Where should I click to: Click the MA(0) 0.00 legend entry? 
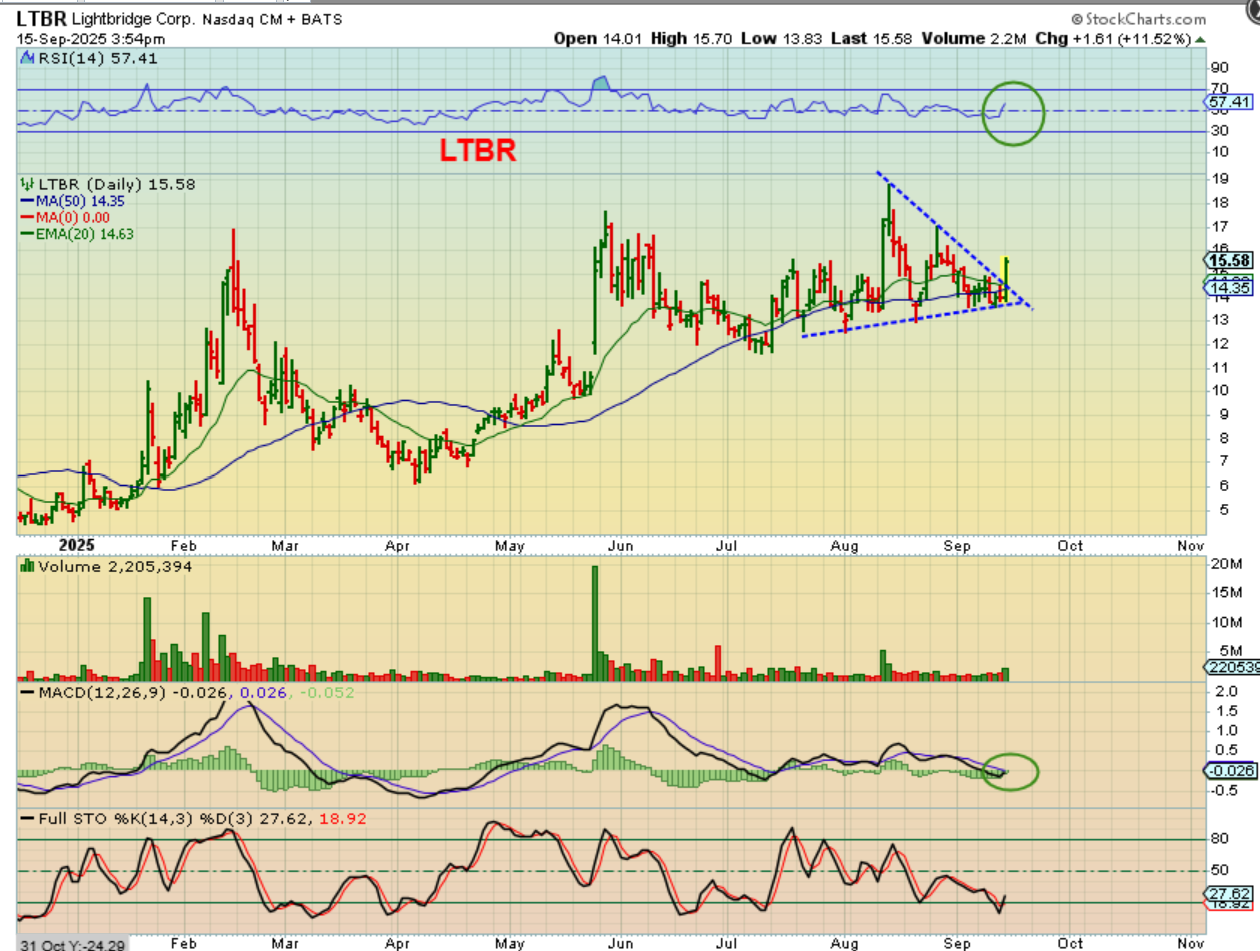[x=72, y=217]
